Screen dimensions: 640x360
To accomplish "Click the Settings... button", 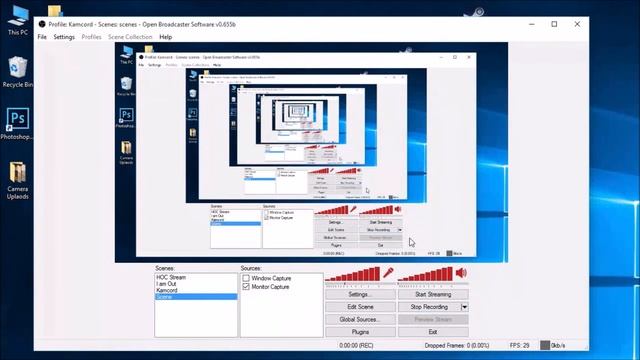I will (x=360, y=294).
